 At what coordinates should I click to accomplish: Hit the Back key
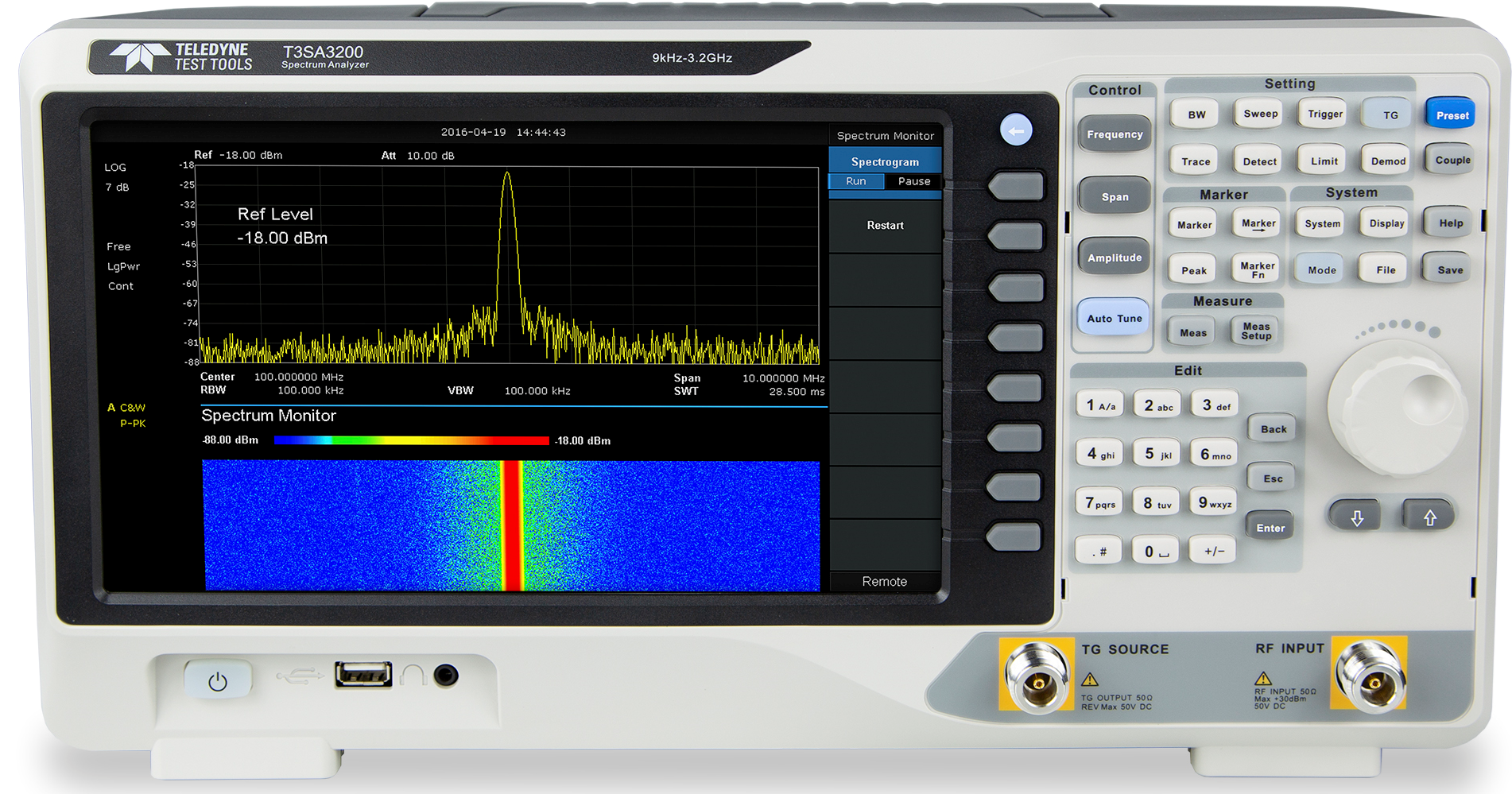pyautogui.click(x=1273, y=429)
